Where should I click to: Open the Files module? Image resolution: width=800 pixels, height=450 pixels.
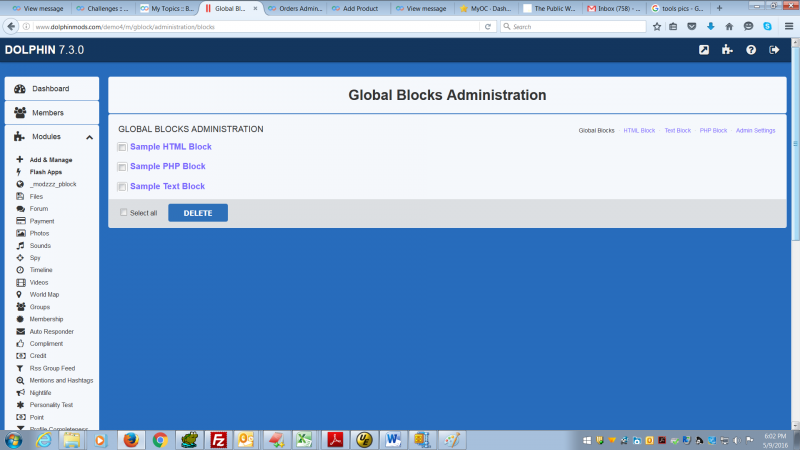pos(36,196)
